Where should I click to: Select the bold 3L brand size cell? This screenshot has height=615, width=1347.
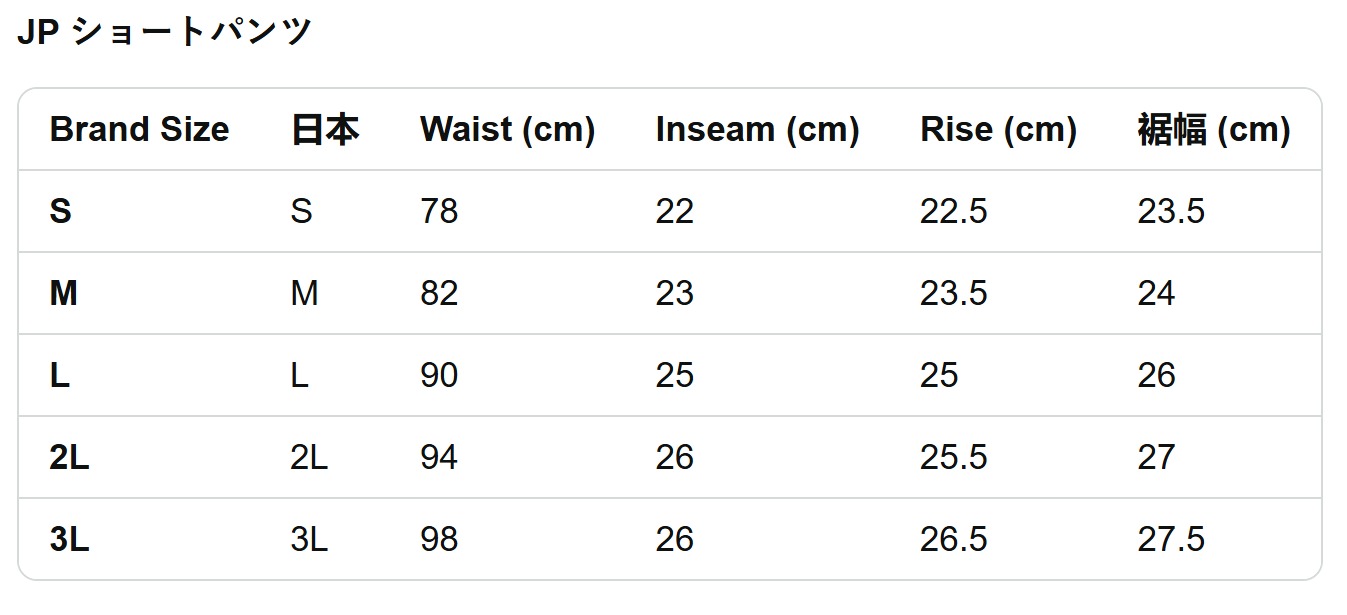69,539
